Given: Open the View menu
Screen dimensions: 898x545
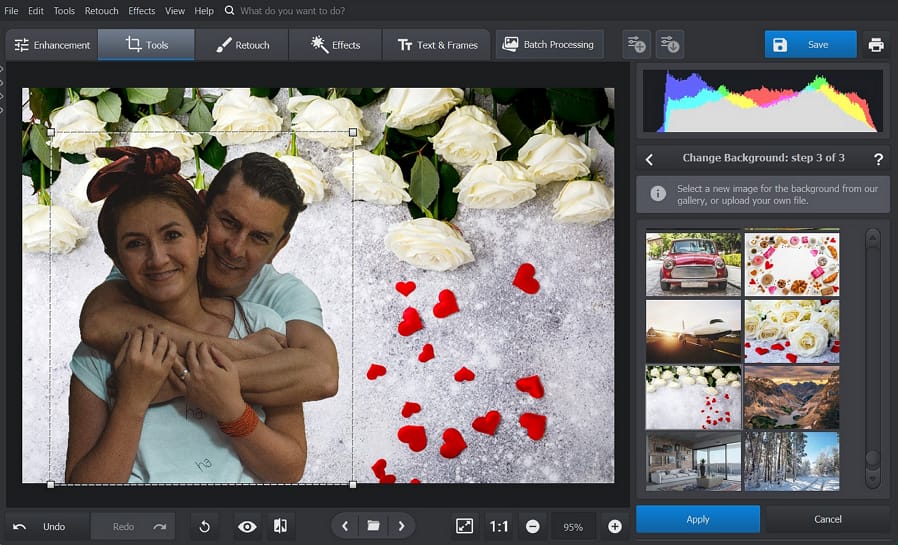Looking at the screenshot, I should pyautogui.click(x=175, y=11).
